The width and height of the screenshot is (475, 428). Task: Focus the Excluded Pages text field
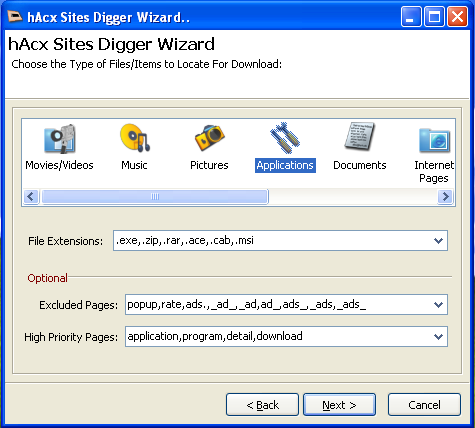click(278, 304)
